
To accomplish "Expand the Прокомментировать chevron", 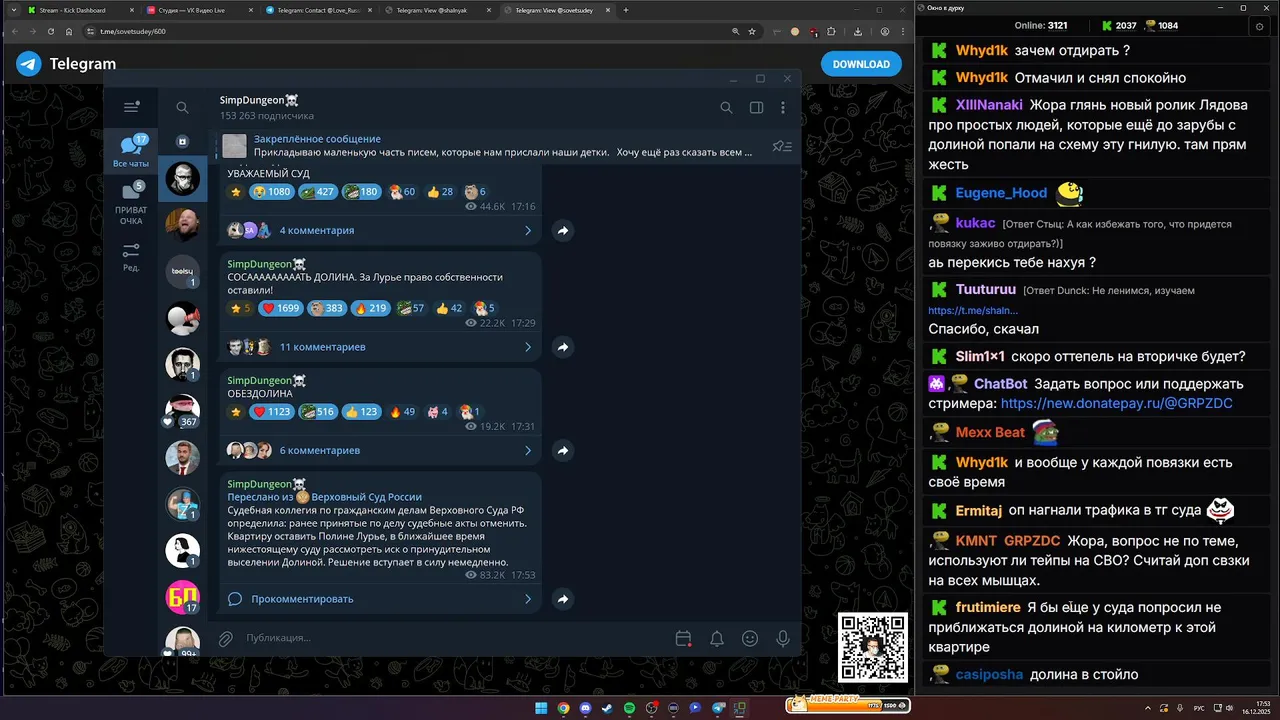I will (528, 599).
